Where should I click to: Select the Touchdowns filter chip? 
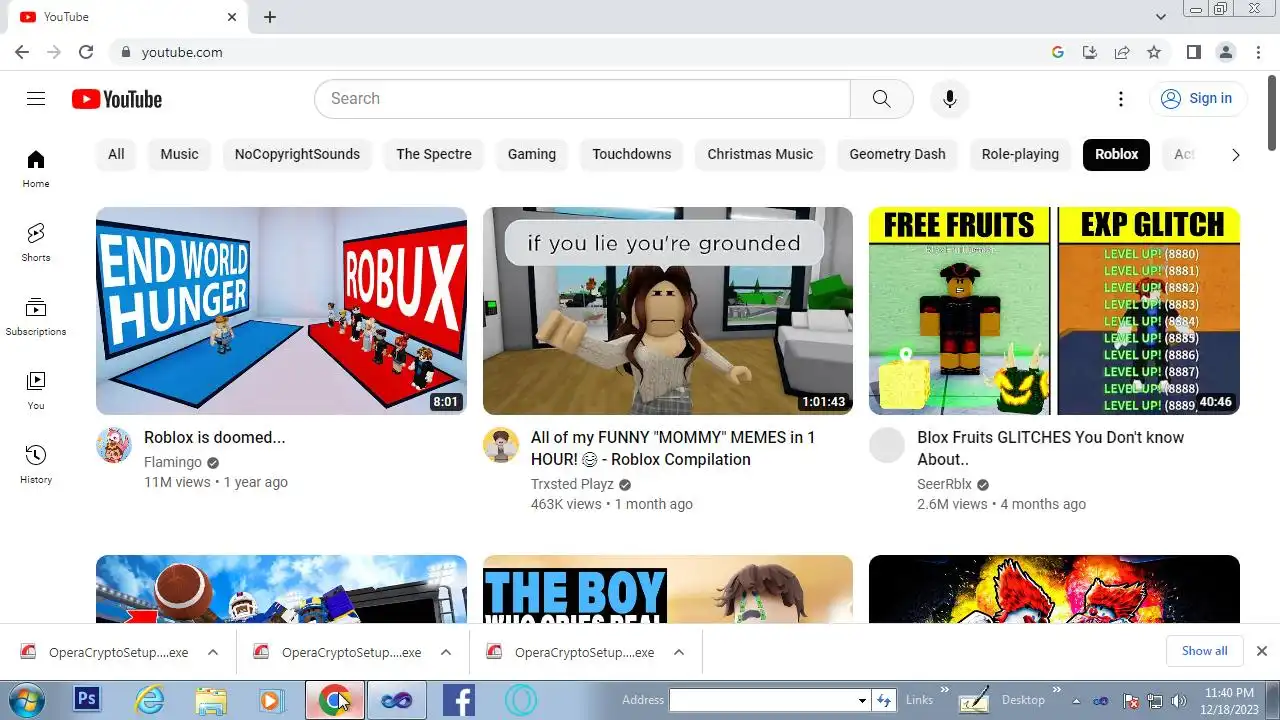[632, 154]
